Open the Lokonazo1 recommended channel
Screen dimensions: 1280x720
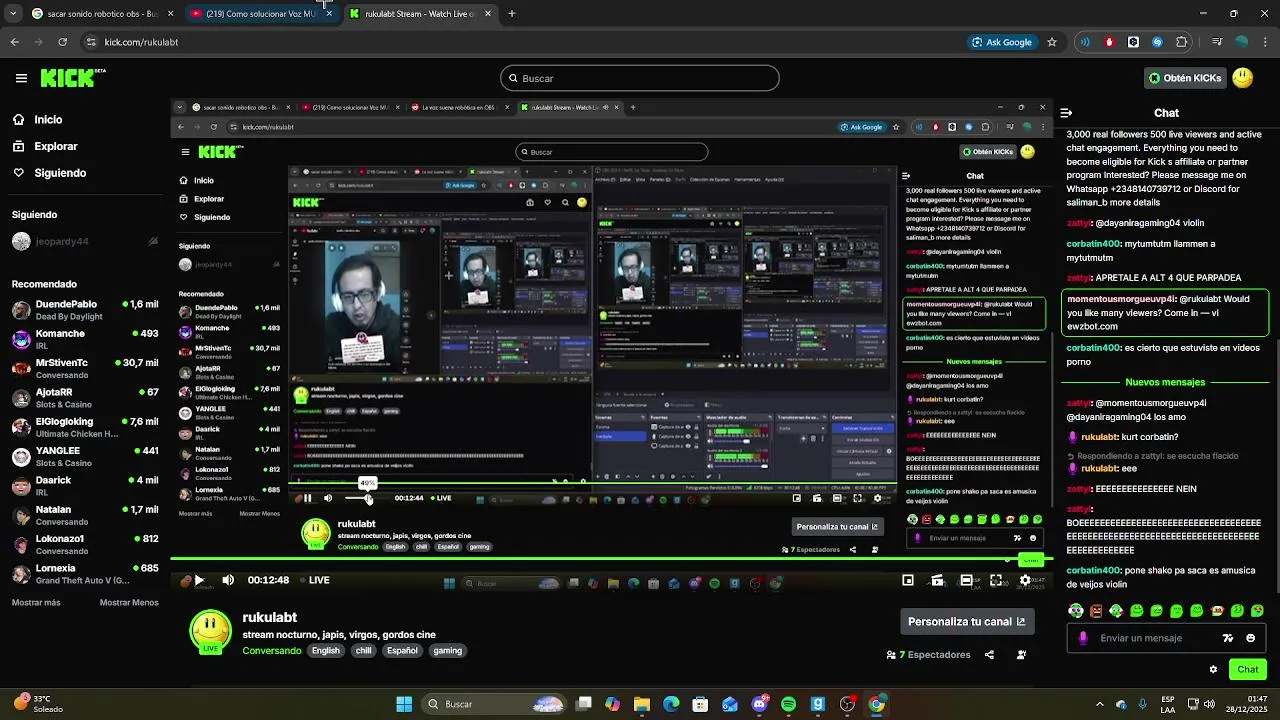click(x=84, y=544)
